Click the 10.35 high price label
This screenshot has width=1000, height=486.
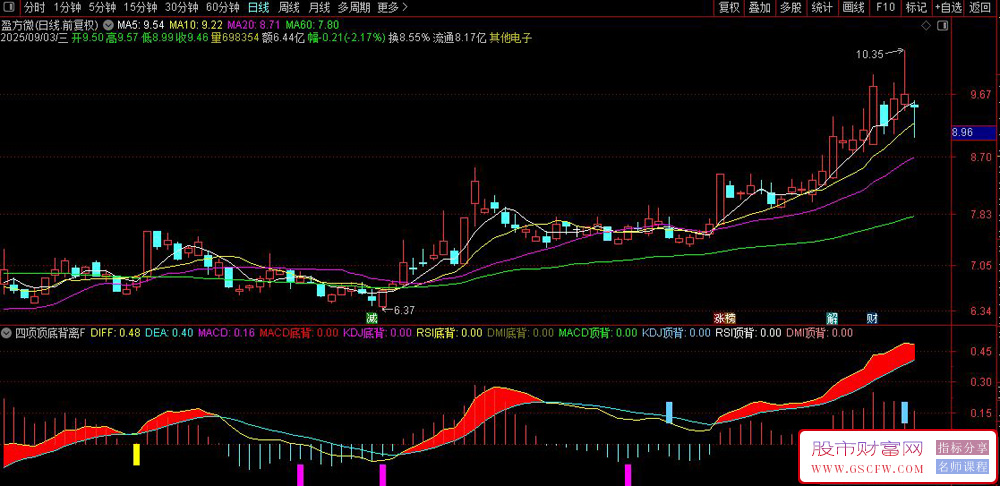pos(869,55)
